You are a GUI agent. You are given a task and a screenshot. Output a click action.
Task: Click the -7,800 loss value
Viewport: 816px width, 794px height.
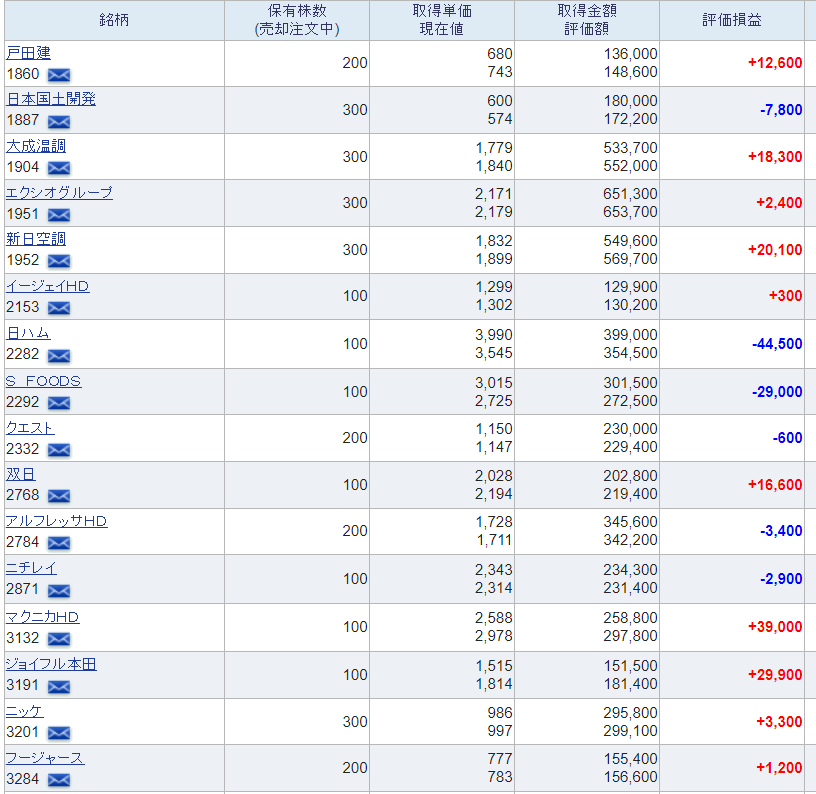(x=781, y=110)
